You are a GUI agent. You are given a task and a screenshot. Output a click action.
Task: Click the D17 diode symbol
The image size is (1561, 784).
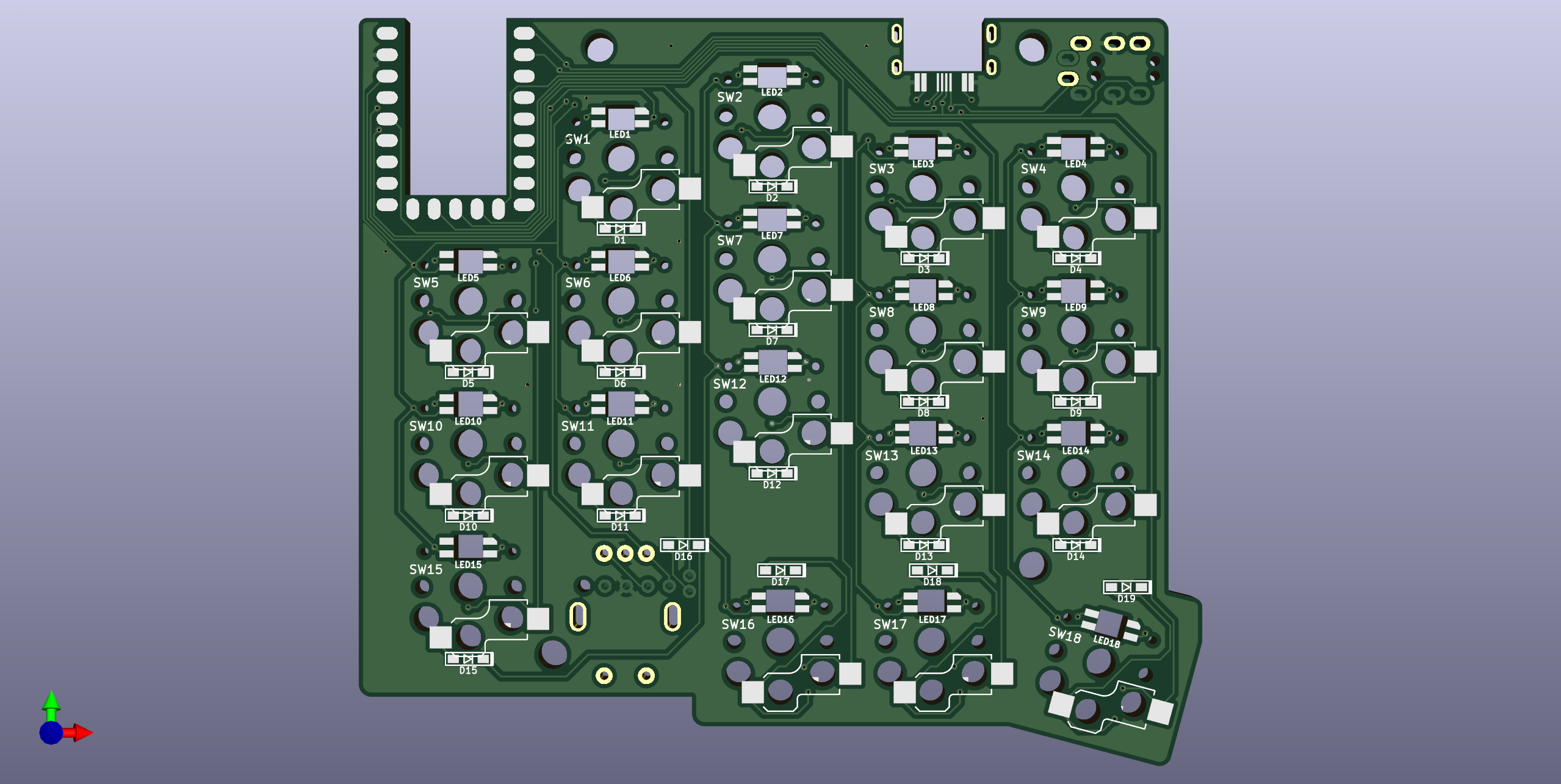click(780, 570)
